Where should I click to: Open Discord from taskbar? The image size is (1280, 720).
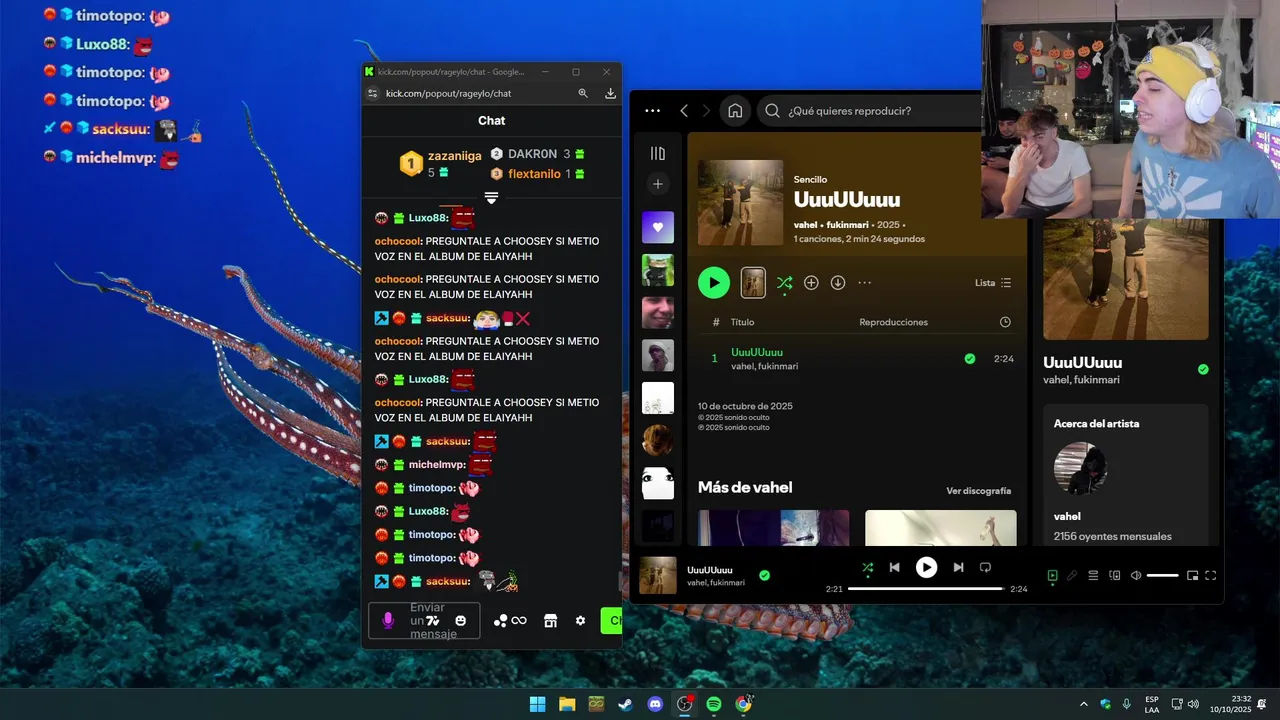coord(655,704)
